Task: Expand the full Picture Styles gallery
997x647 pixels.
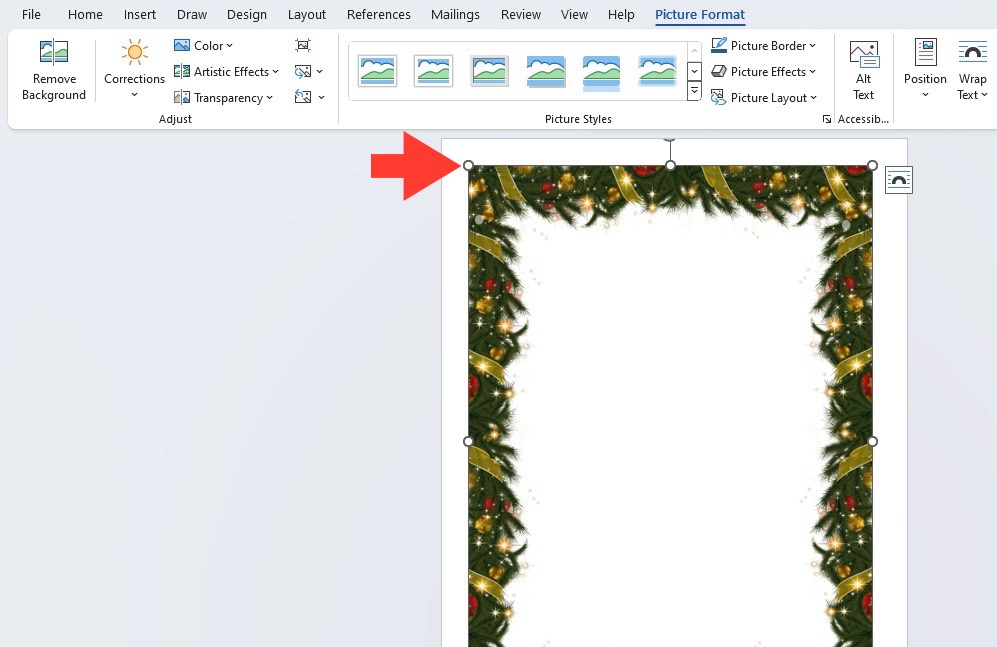Action: pyautogui.click(x=694, y=91)
